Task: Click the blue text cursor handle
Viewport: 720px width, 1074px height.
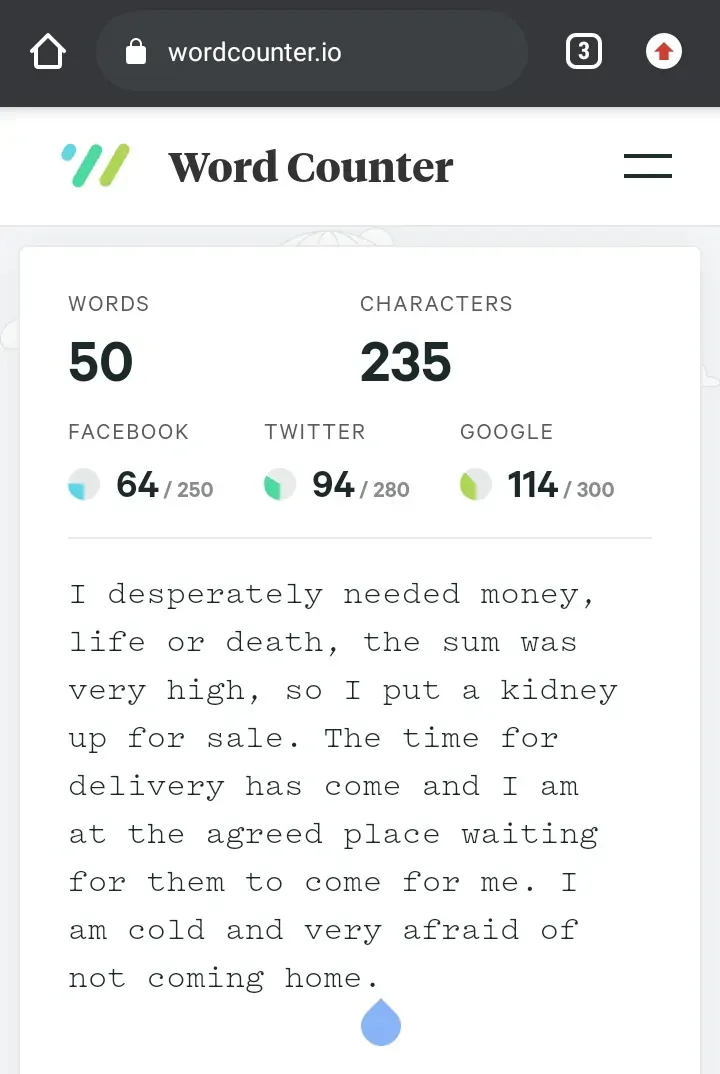Action: [381, 1023]
